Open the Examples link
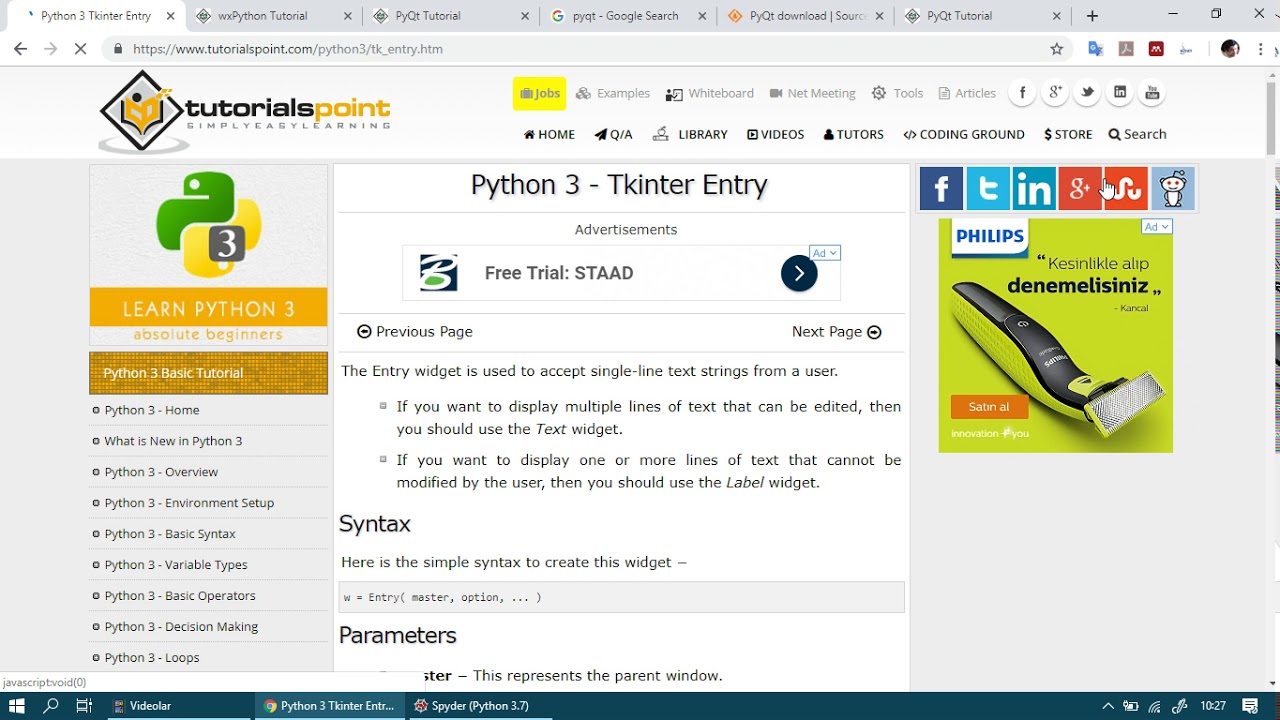This screenshot has width=1280, height=720. pos(613,93)
